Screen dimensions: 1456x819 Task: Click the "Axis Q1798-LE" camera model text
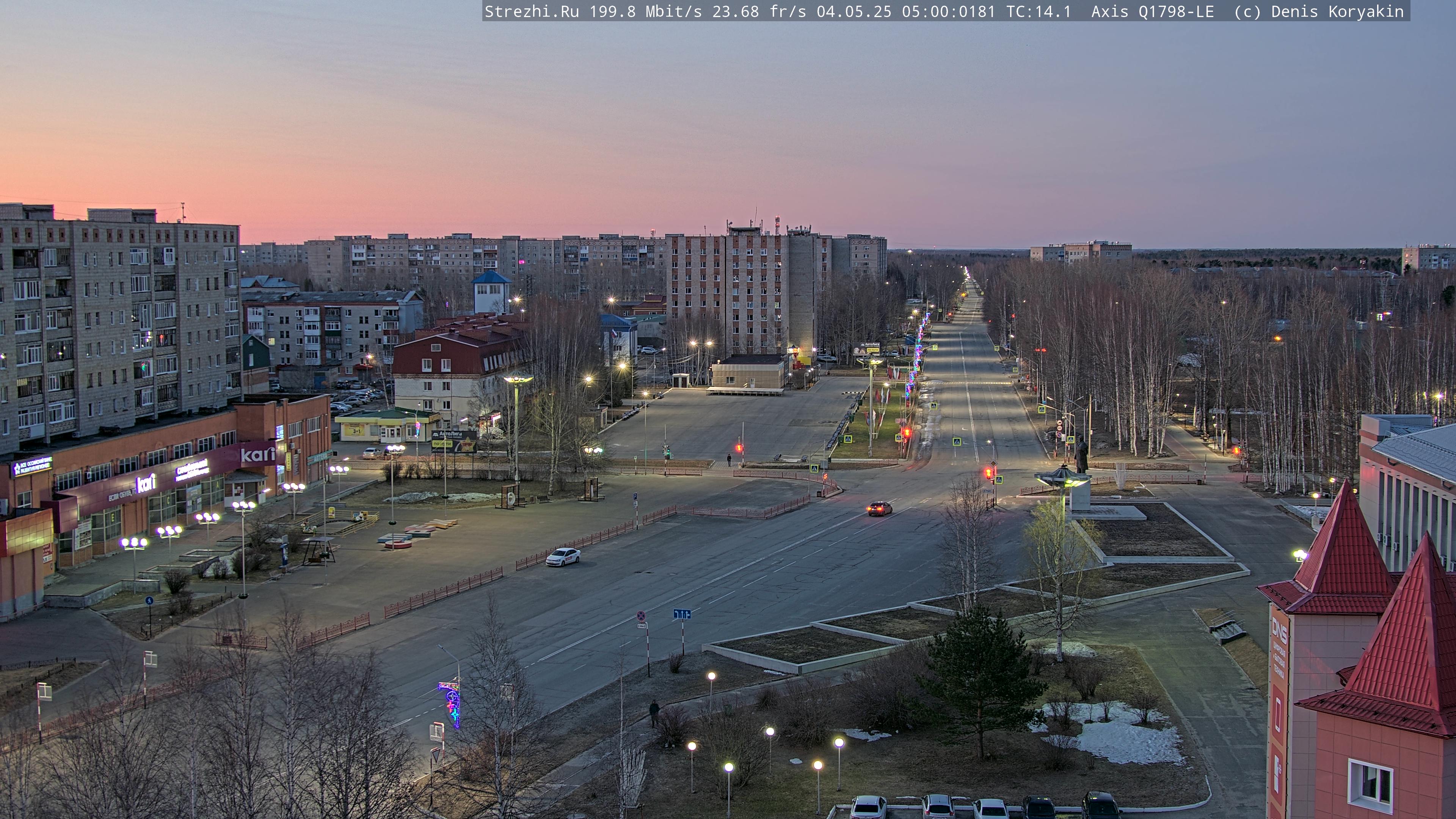(1153, 12)
